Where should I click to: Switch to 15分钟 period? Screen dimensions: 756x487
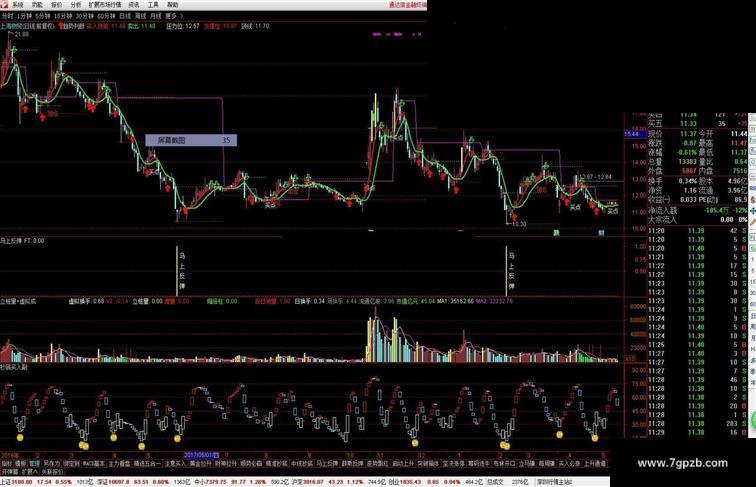coord(63,16)
